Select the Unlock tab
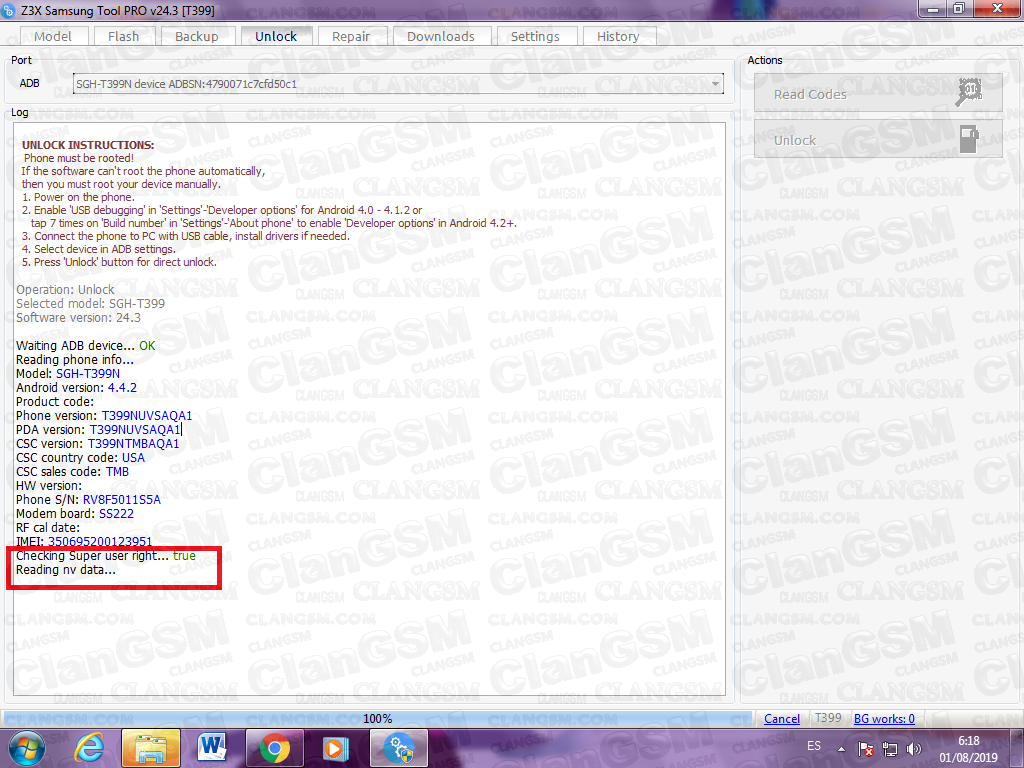The width and height of the screenshot is (1024, 768). tap(276, 37)
